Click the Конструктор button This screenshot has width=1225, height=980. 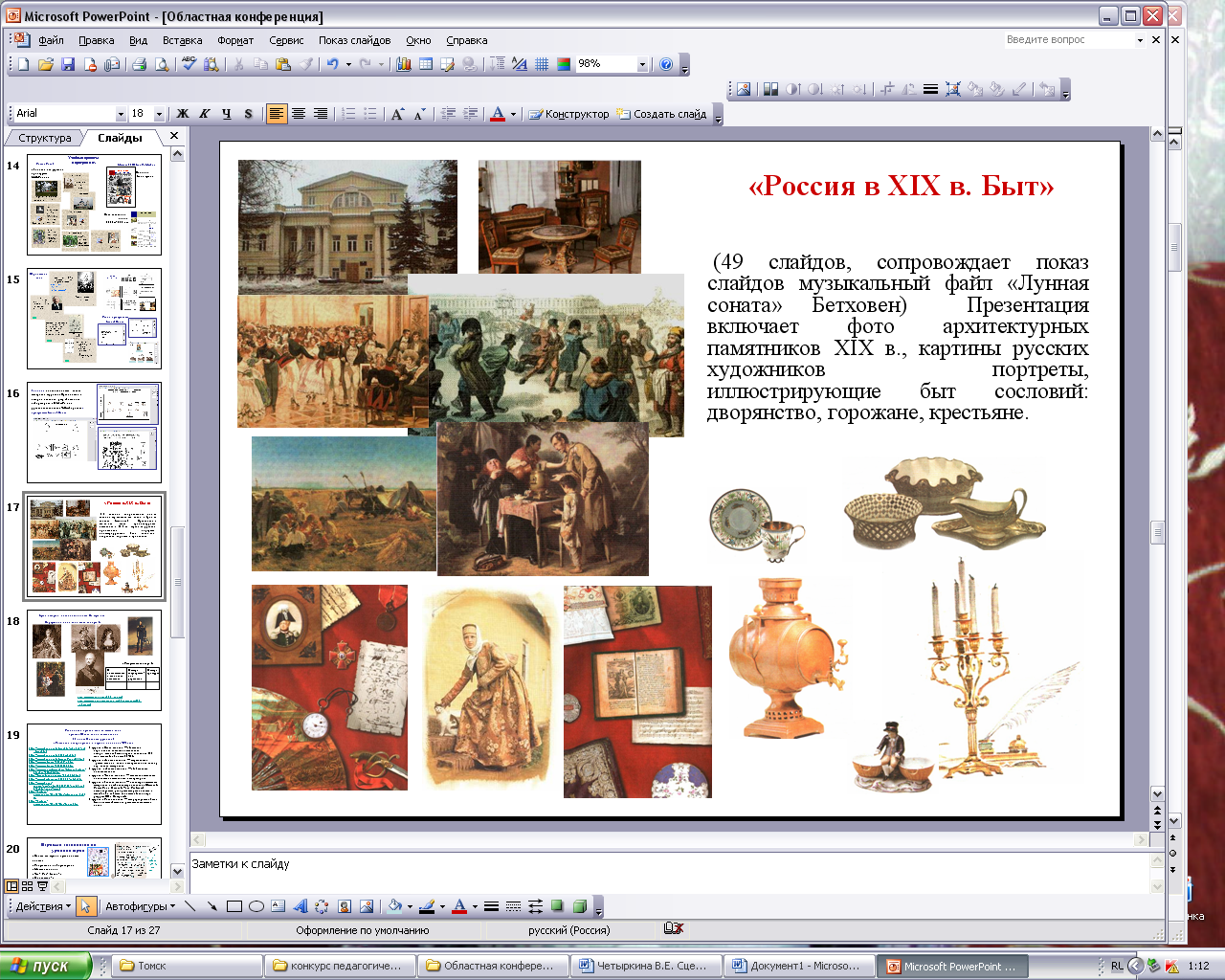(568, 114)
